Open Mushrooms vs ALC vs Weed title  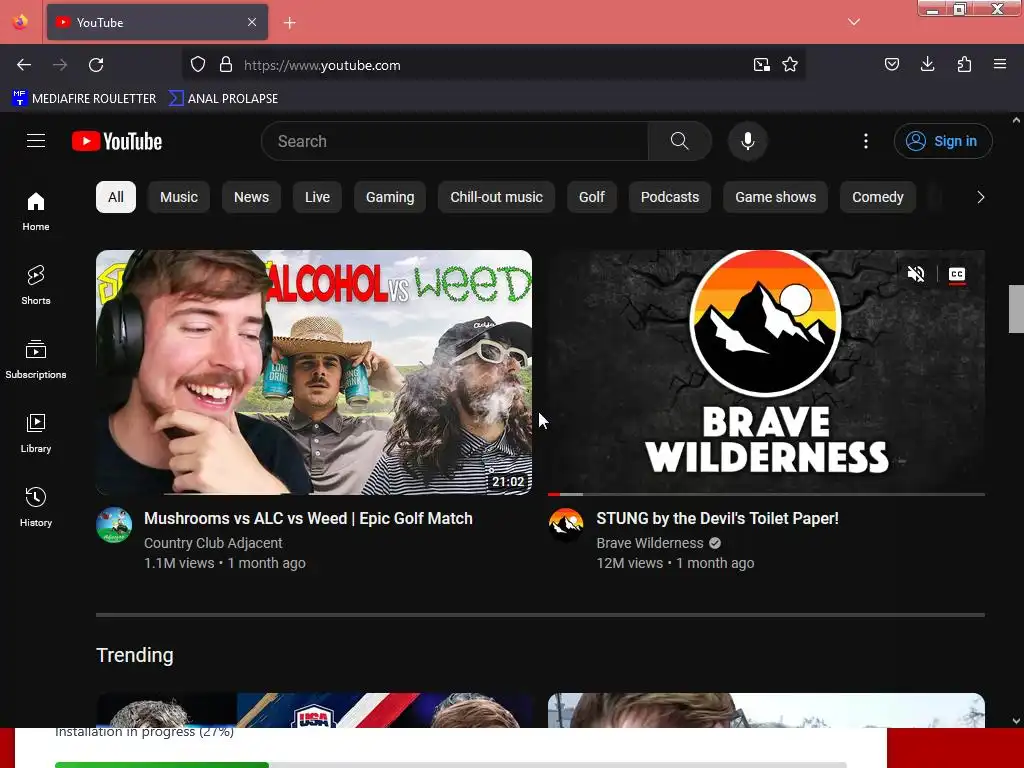[x=308, y=519]
